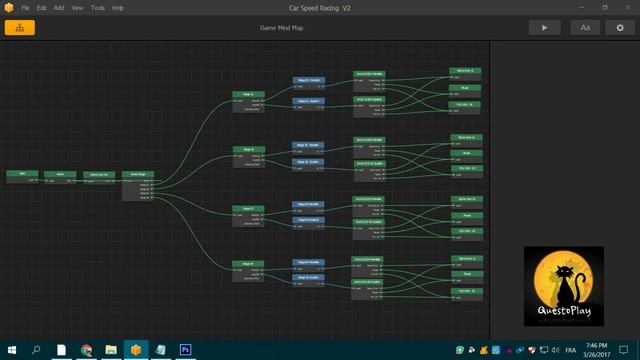Image resolution: width=640 pixels, height=360 pixels.
Task: Open the Add menu
Action: (59, 8)
